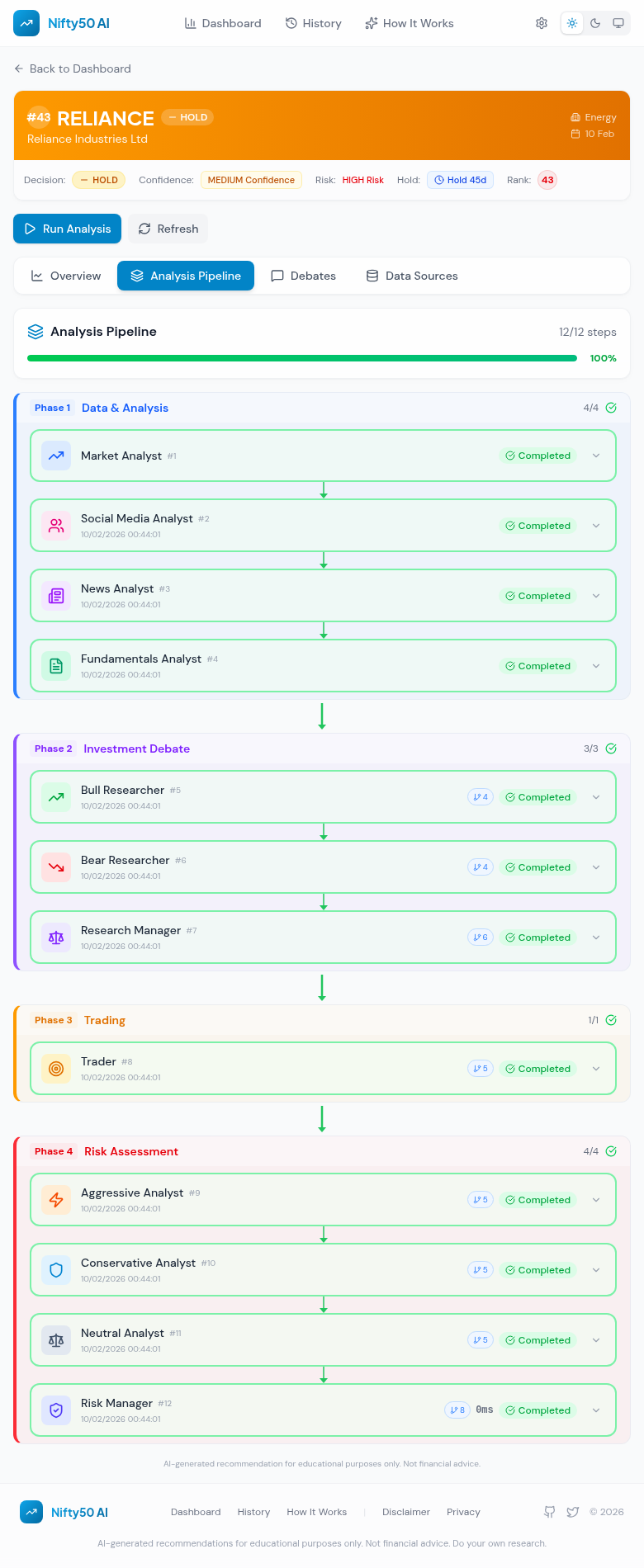Click the Trader target icon
The height and width of the screenshot is (1568, 644).
[x=56, y=1069]
